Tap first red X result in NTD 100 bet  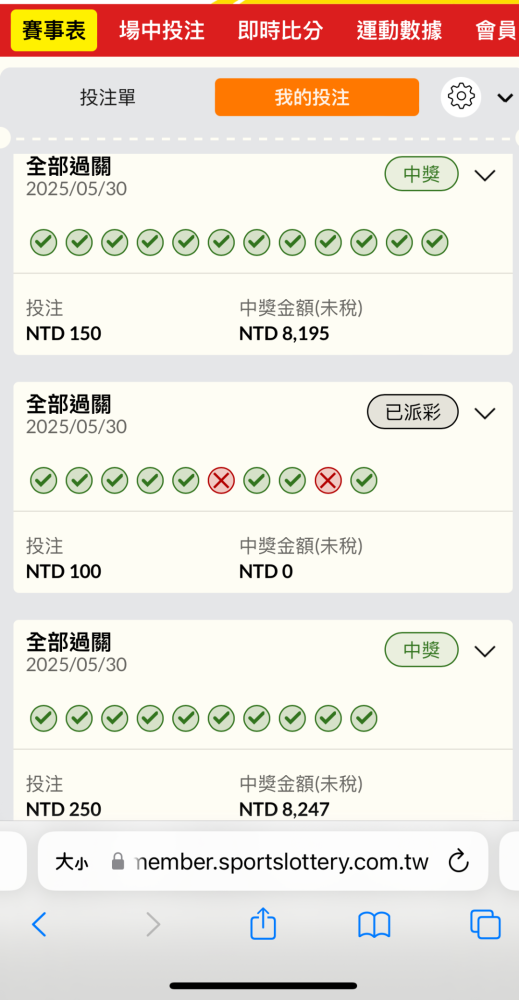coord(221,481)
